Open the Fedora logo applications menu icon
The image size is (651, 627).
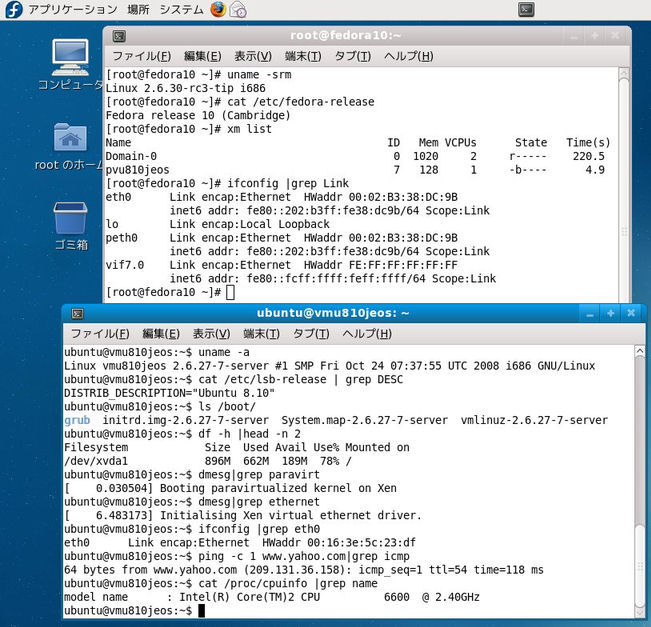pyautogui.click(x=14, y=10)
